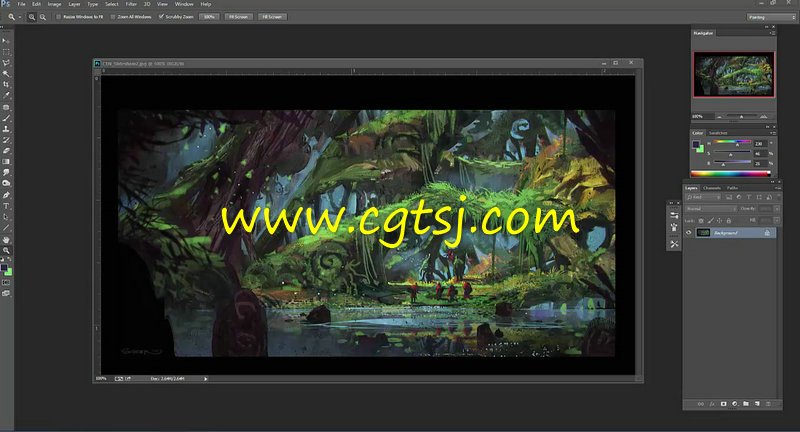Open the Window menu
The image size is (800, 432).
pos(184,4)
